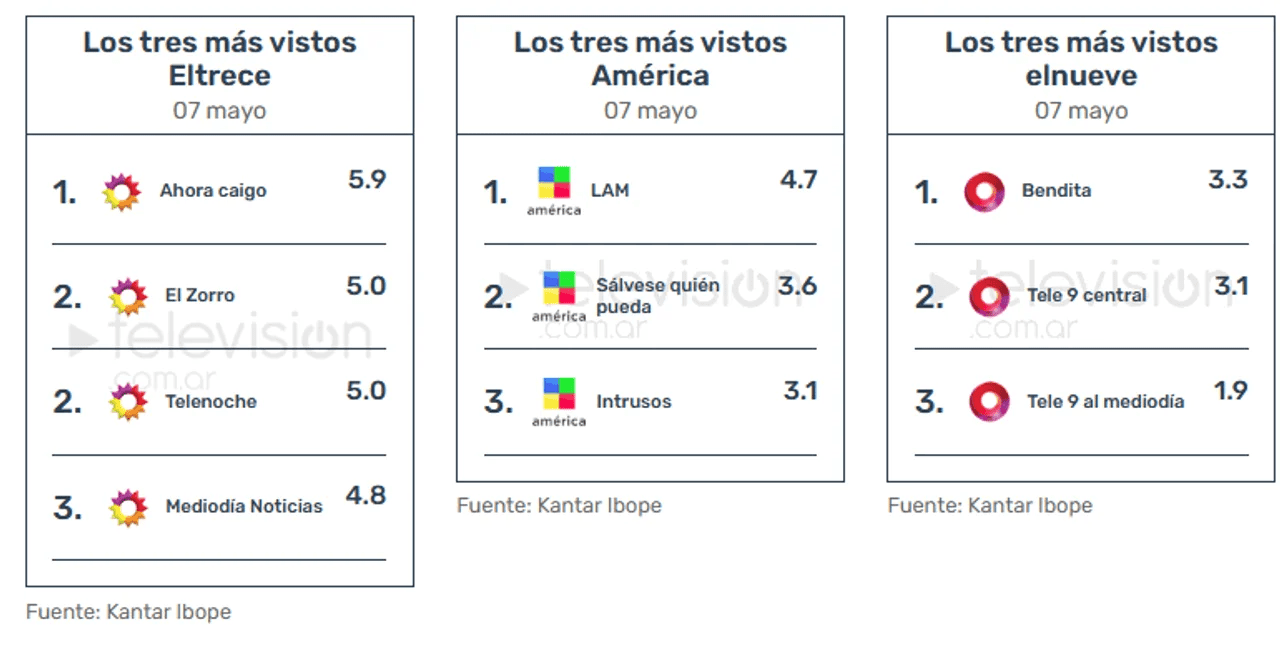Click Fuente: Kantar Ibope under the Eltrece card
Image resolution: width=1280 pixels, height=647 pixels.
(128, 611)
